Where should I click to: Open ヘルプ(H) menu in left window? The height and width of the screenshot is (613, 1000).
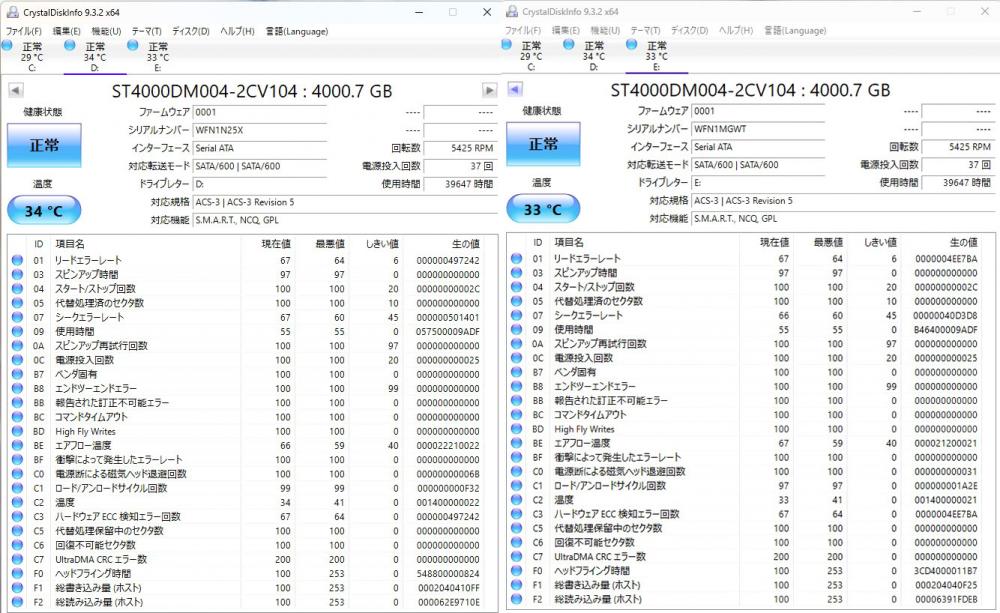point(237,31)
